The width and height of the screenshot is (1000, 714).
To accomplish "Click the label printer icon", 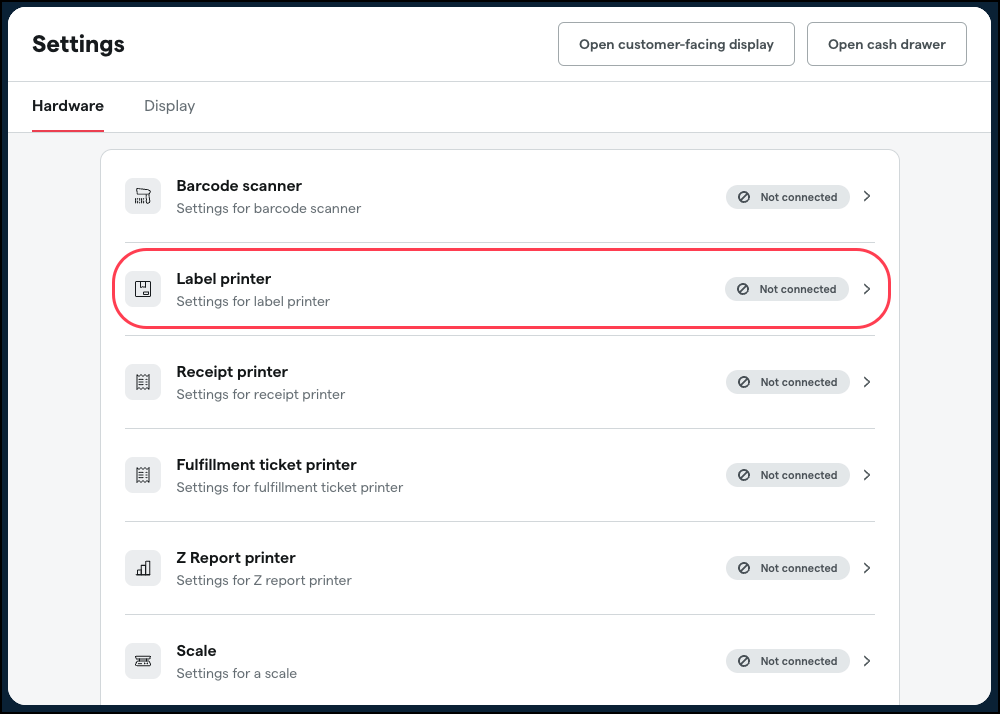I will pyautogui.click(x=142, y=289).
